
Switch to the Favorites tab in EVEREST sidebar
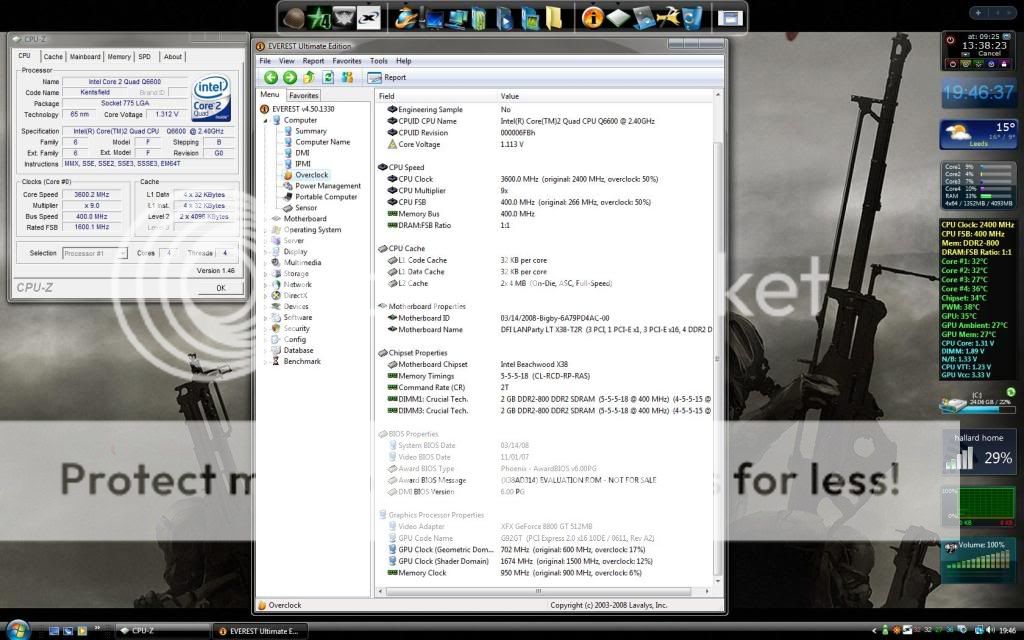pyautogui.click(x=304, y=95)
